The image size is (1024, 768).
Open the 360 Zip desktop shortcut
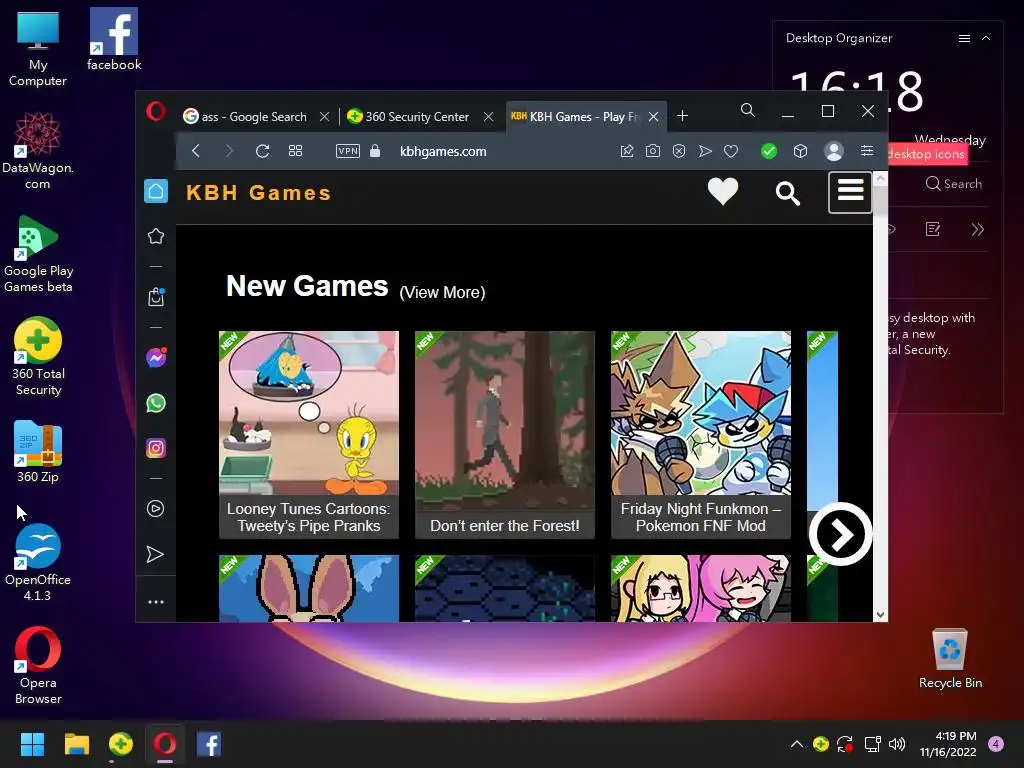[38, 452]
